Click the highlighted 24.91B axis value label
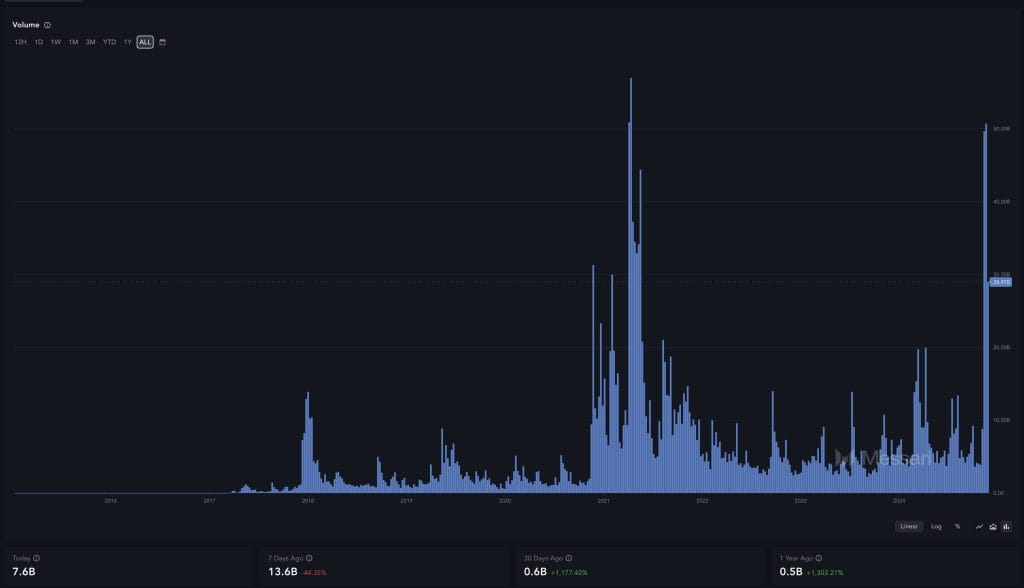1024x588 pixels. [x=1000, y=282]
